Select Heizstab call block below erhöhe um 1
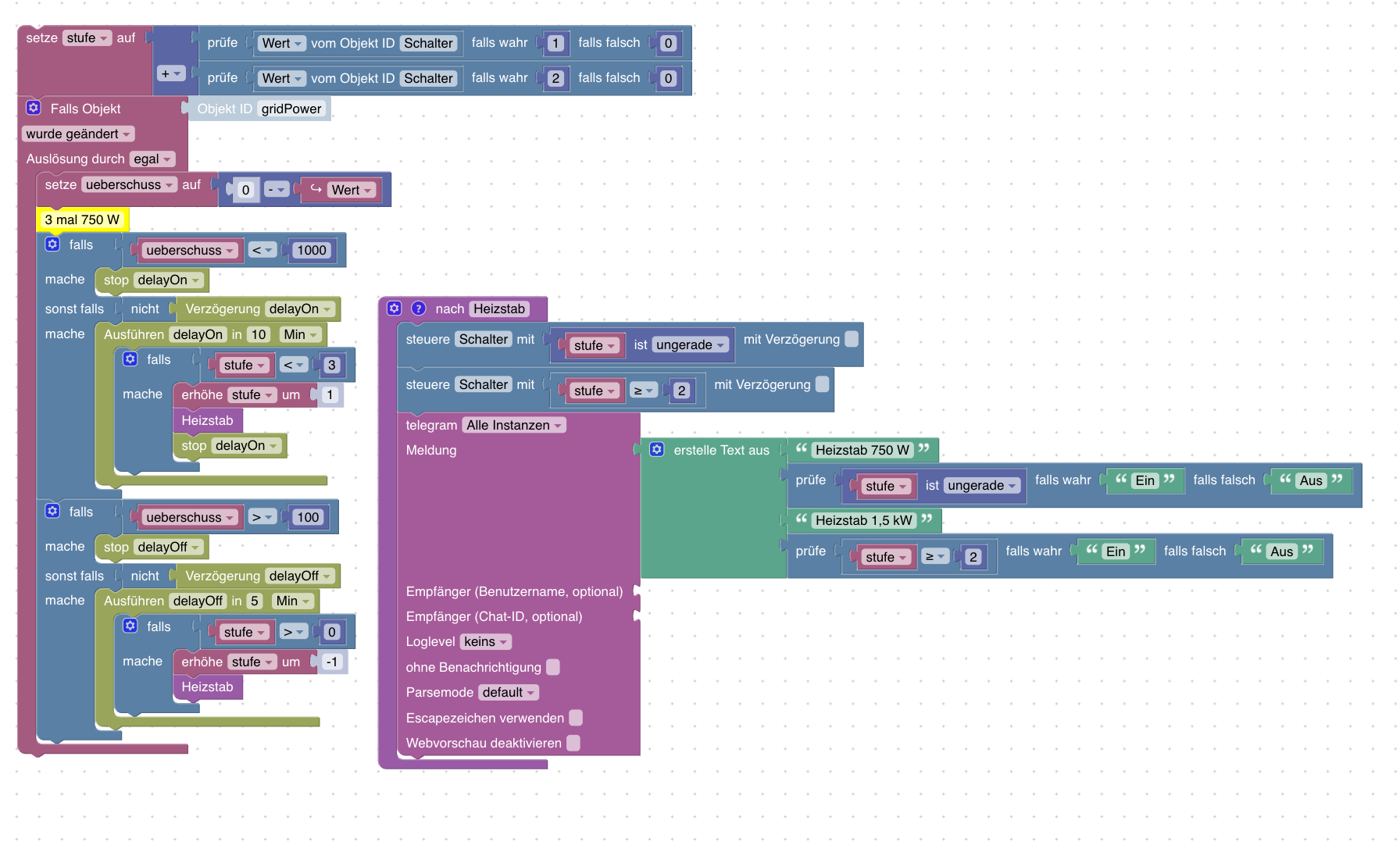 click(x=208, y=420)
